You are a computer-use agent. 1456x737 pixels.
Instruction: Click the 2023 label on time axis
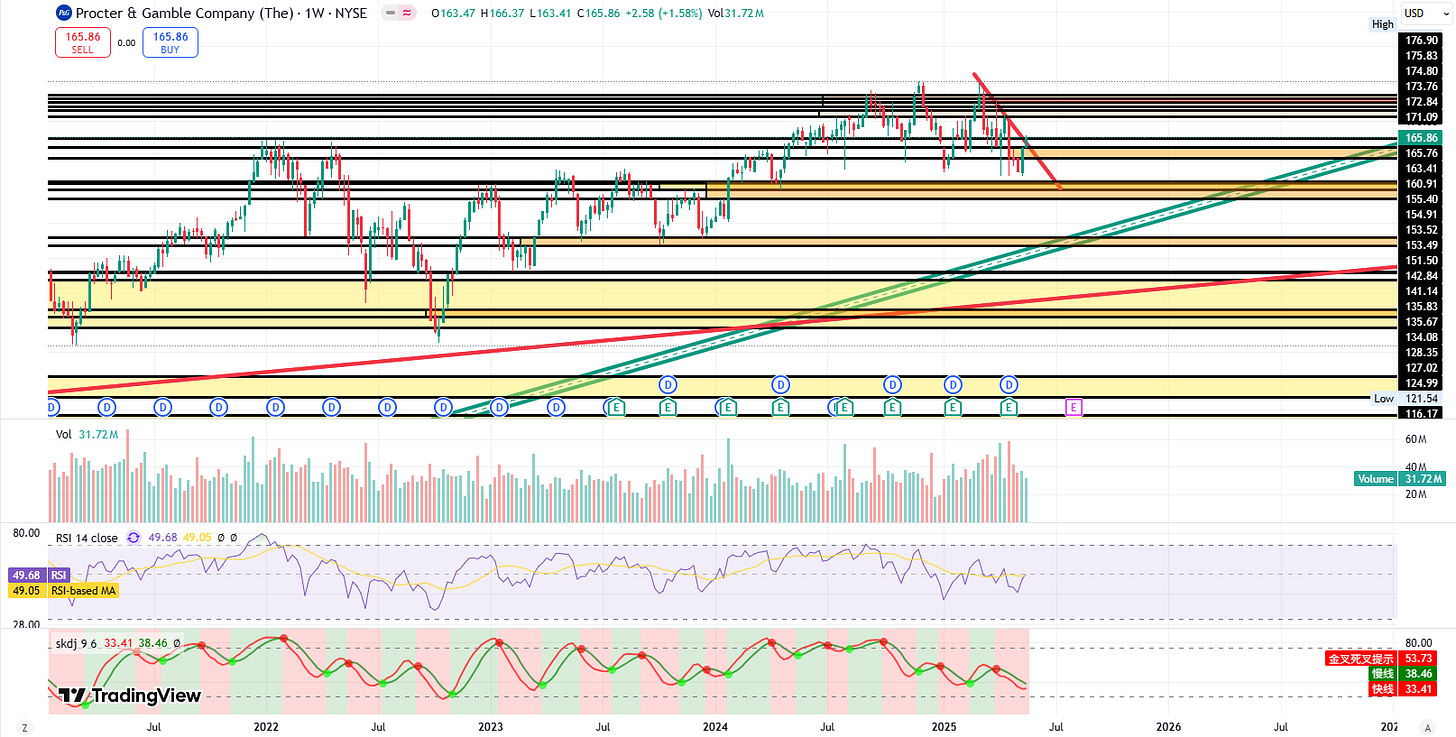tap(490, 725)
